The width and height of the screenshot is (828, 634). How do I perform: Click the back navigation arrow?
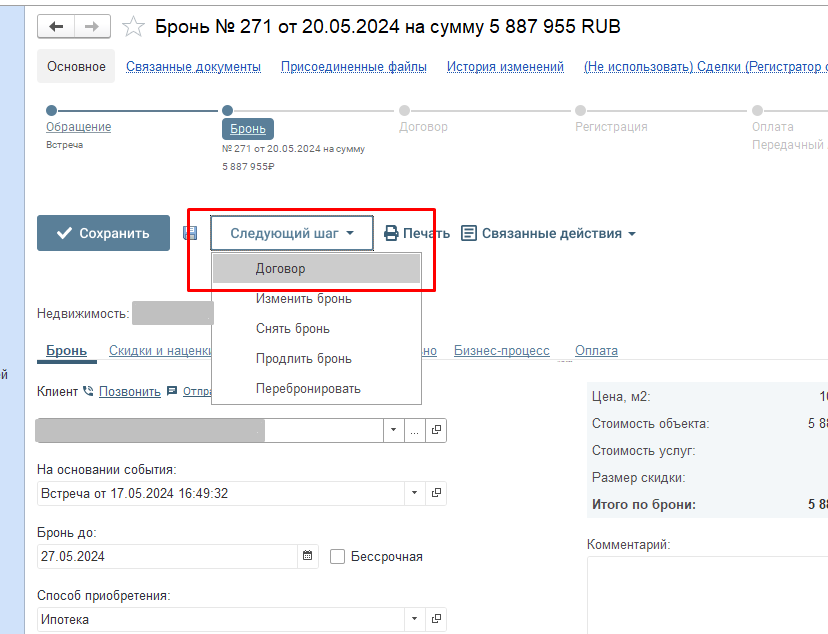pyautogui.click(x=56, y=27)
